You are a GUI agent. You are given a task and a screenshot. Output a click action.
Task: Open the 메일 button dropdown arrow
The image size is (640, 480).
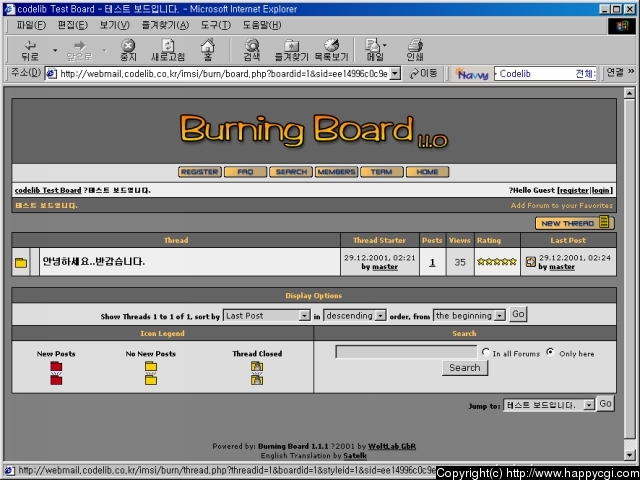click(384, 45)
